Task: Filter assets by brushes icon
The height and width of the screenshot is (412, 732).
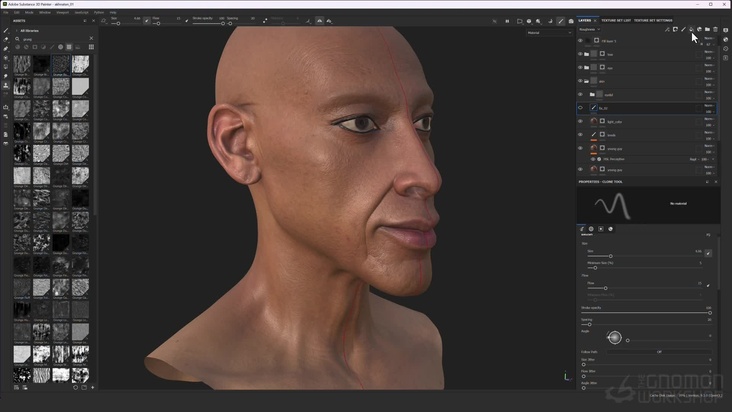Action: pos(52,47)
